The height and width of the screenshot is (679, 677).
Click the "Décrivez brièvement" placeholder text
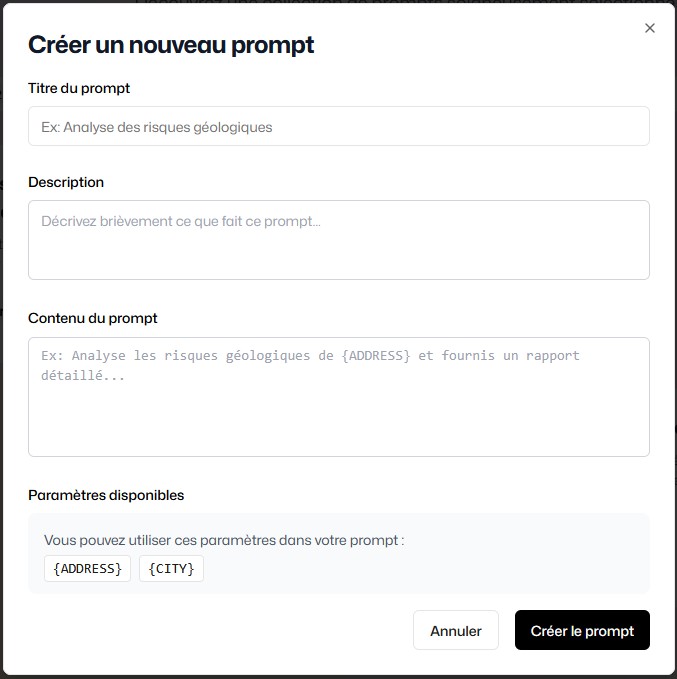[x=181, y=221]
